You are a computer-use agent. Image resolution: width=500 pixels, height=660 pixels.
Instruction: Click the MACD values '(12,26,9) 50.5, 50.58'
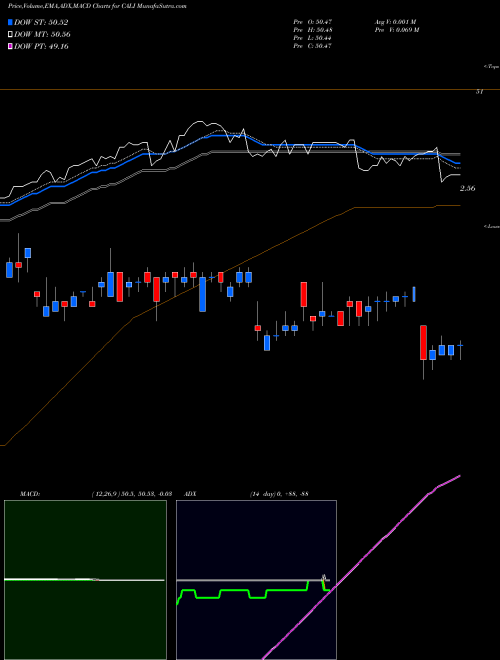(125, 494)
